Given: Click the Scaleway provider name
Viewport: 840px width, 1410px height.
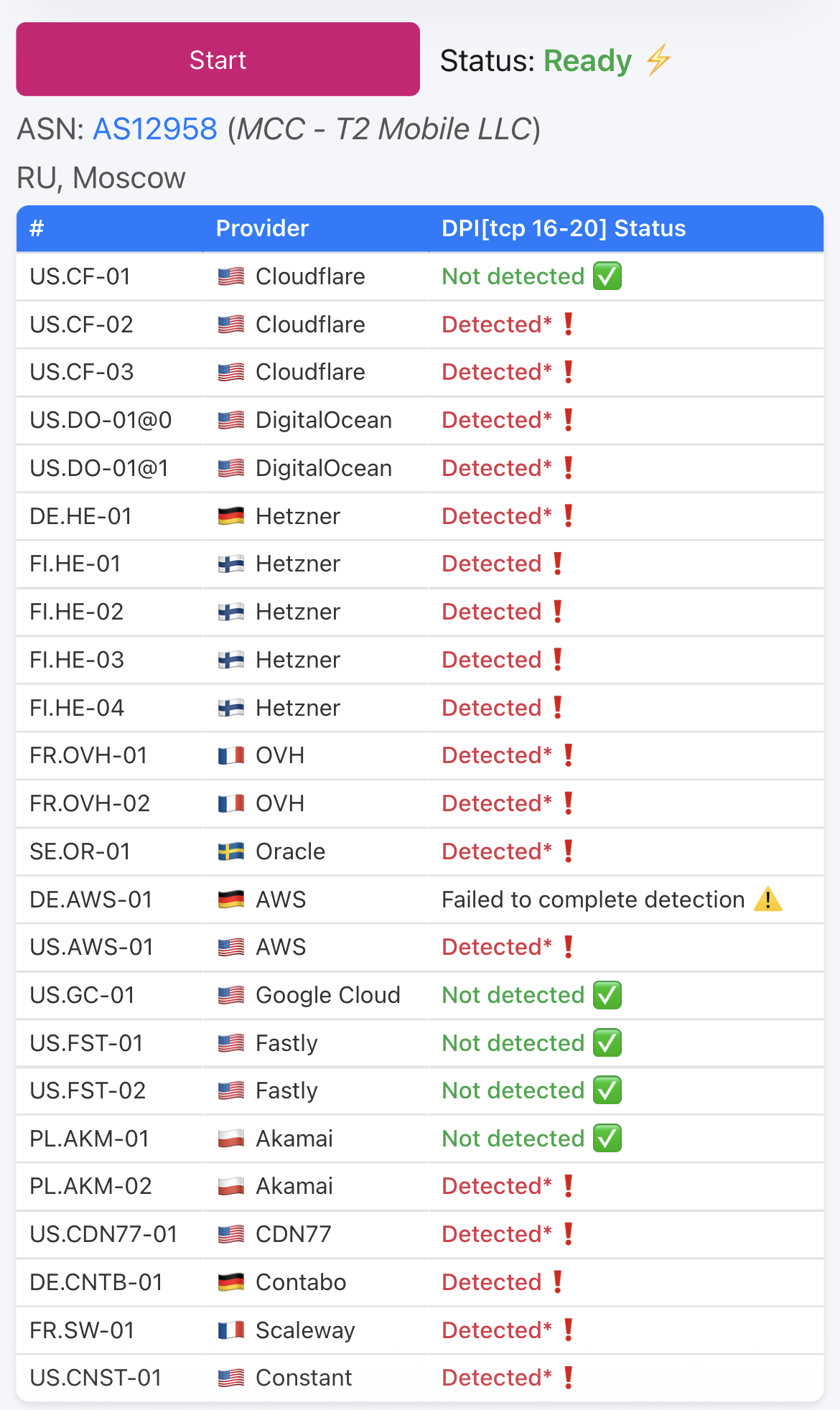Looking at the screenshot, I should (305, 1330).
